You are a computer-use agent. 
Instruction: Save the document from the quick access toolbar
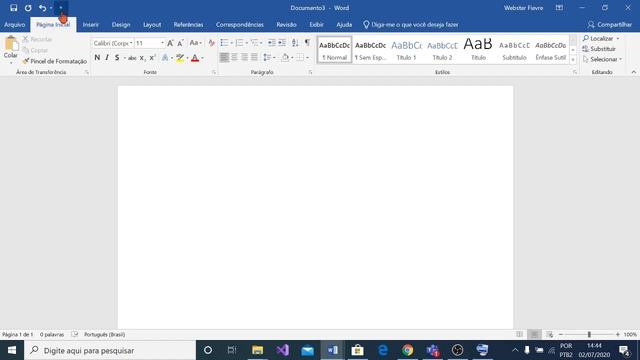(x=13, y=8)
